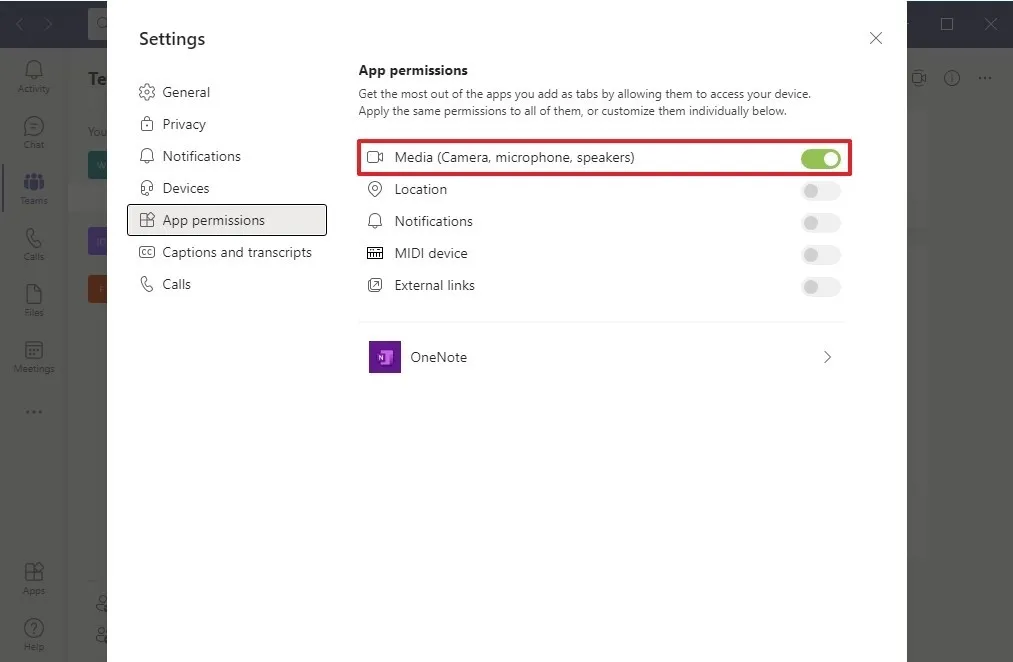Click the MIDI device keyboard icon
1013x662 pixels.
pos(375,253)
